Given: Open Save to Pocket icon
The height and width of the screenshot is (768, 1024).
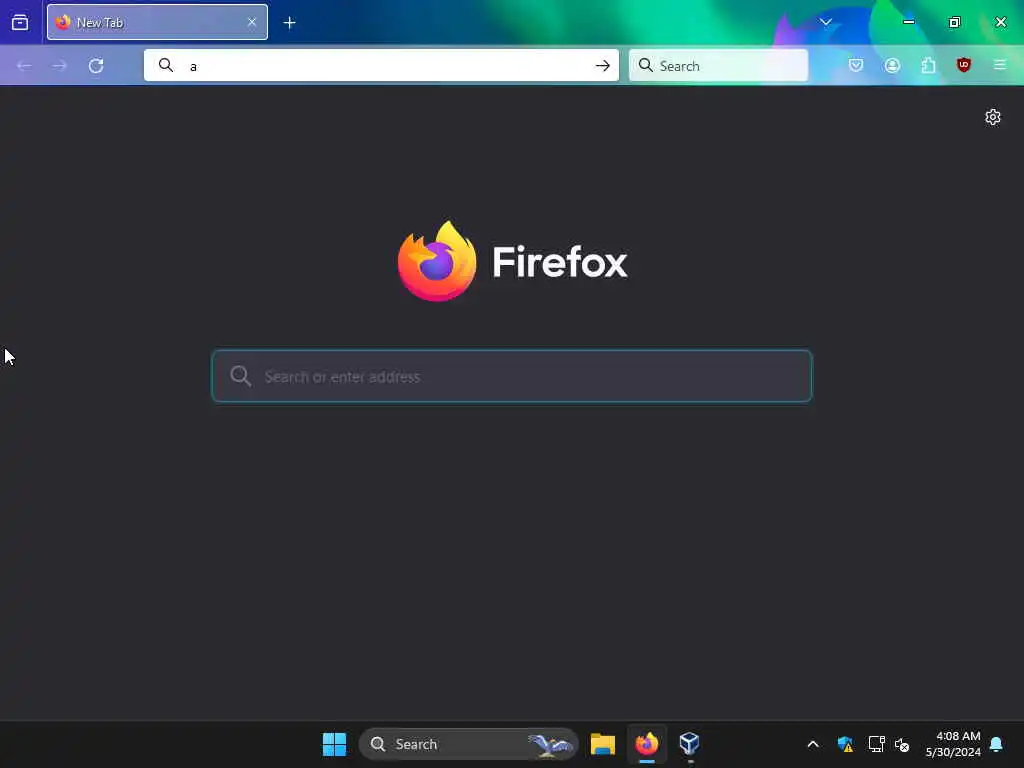Looking at the screenshot, I should point(856,65).
